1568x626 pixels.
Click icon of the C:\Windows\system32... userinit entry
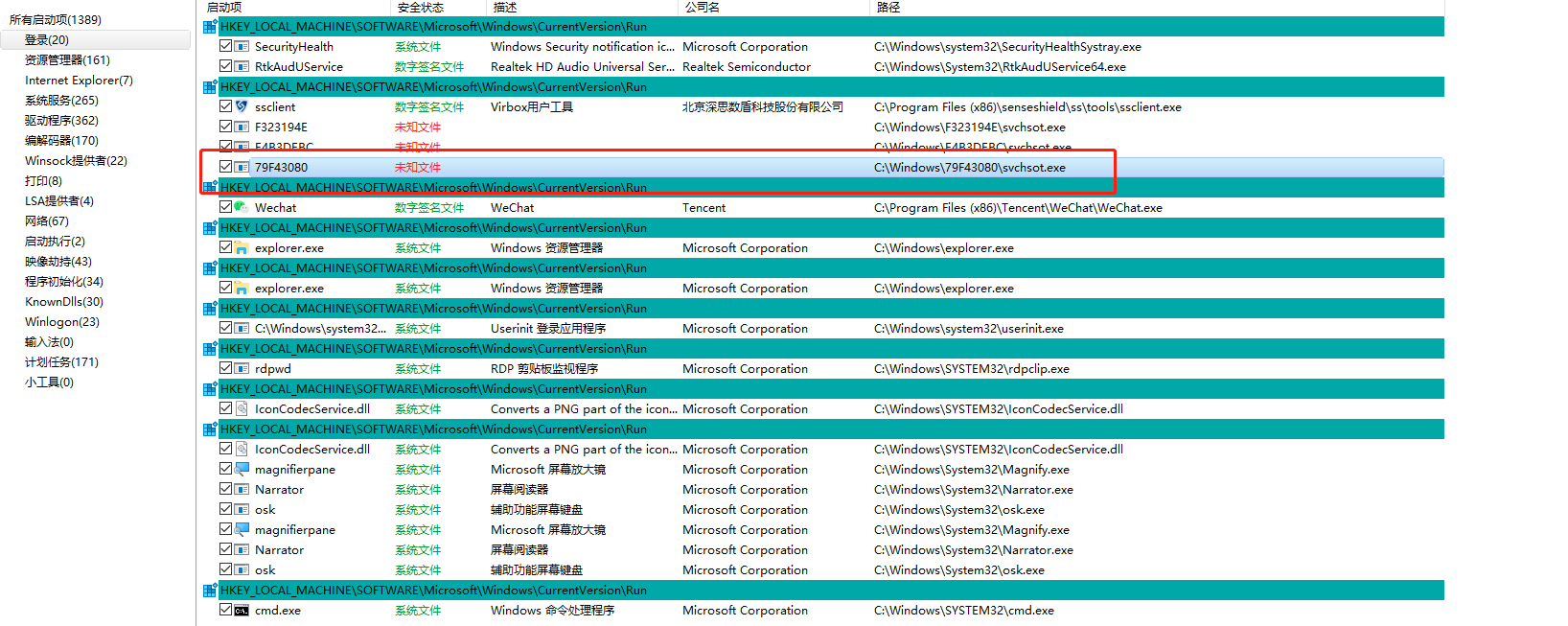[242, 328]
